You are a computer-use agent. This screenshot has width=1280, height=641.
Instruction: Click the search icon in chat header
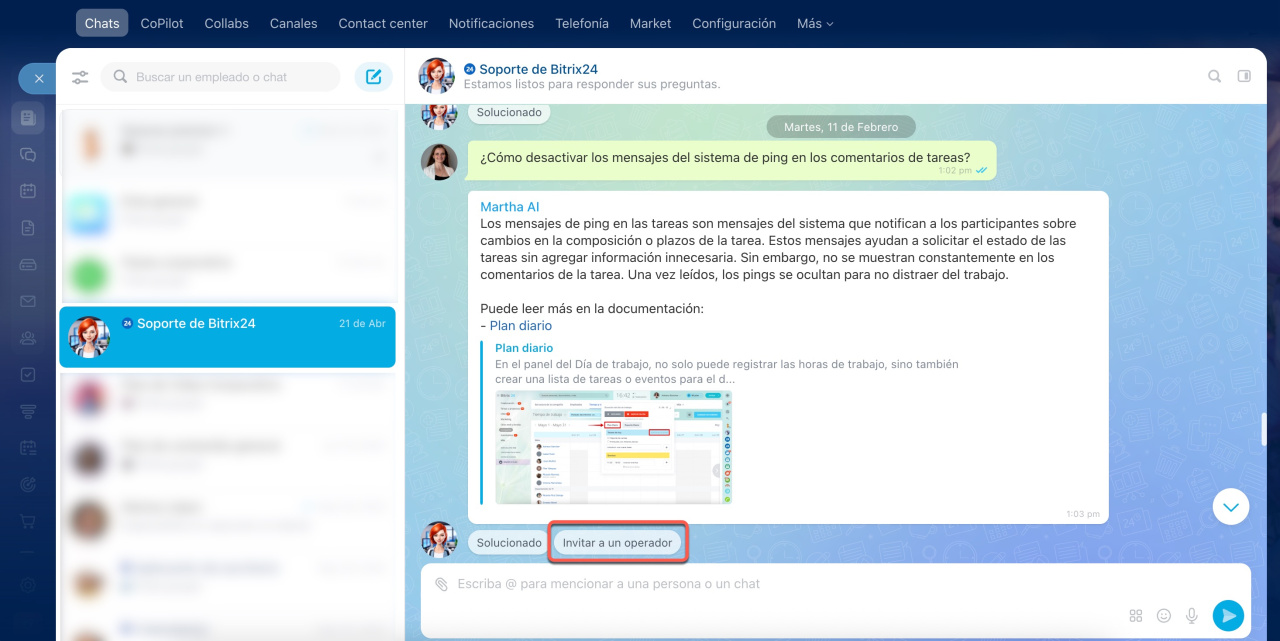(x=1214, y=76)
